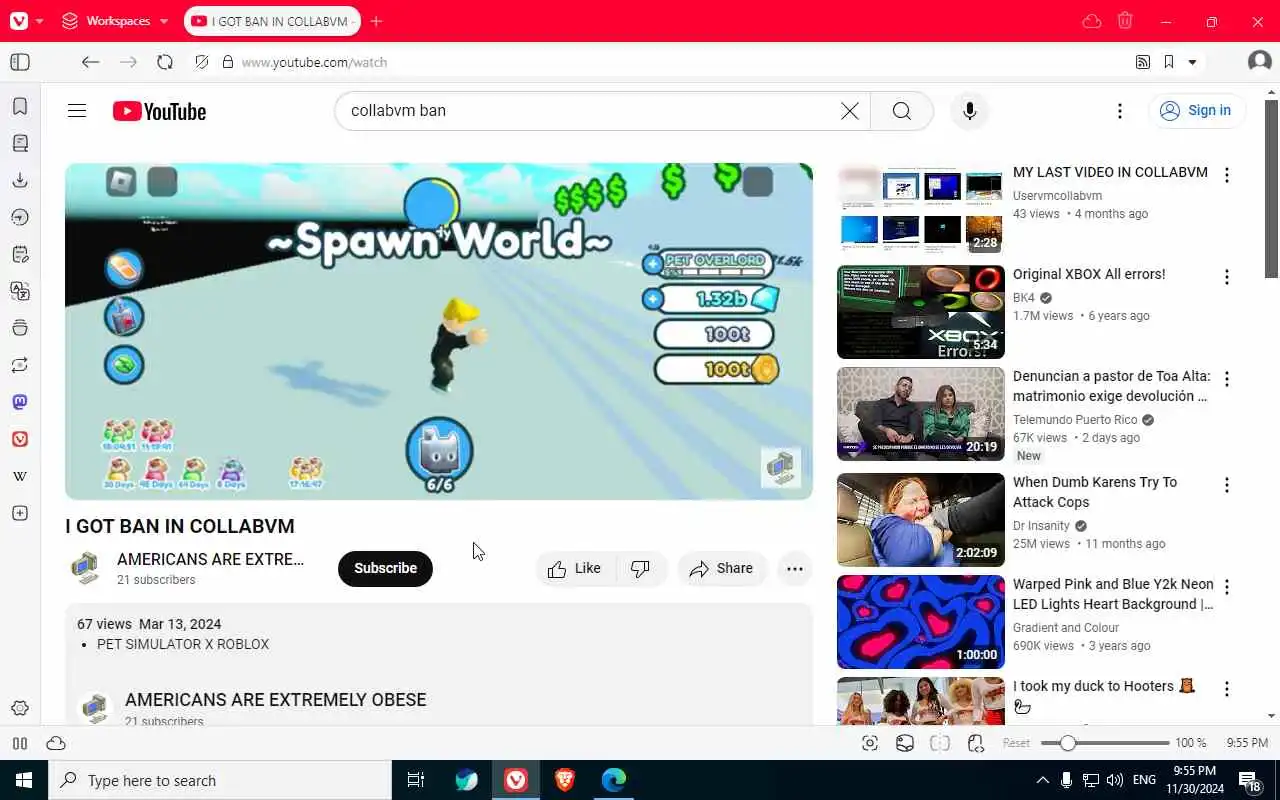Open the browser profile avatar

pos(1259,62)
